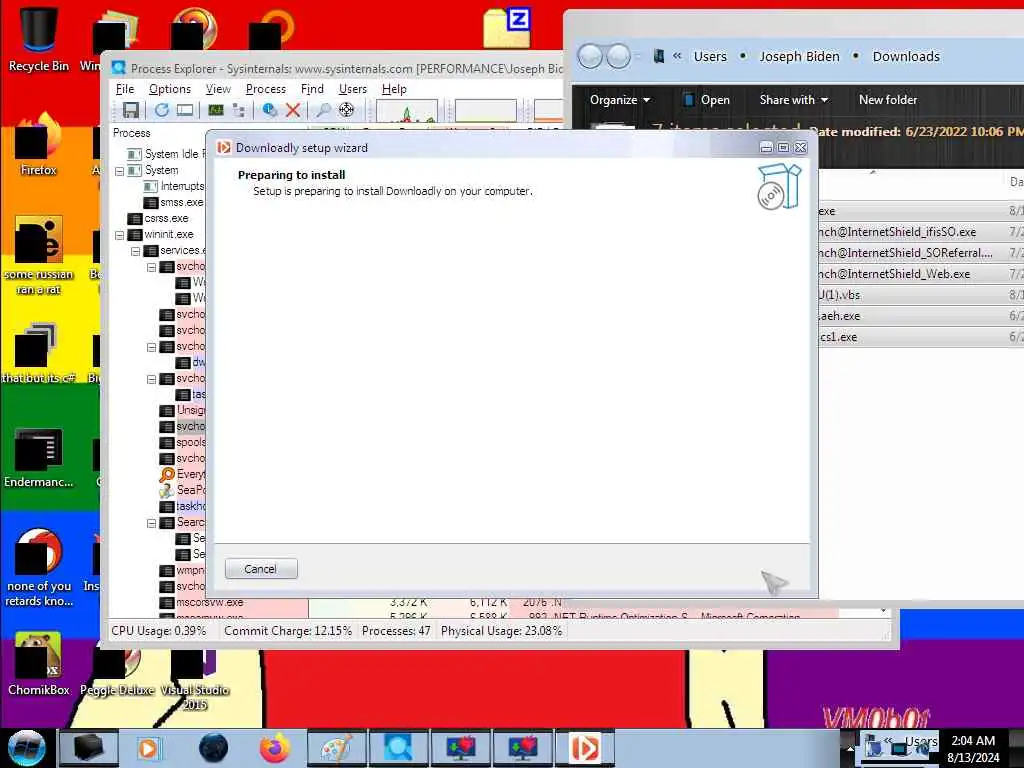This screenshot has height=768, width=1024.
Task: Click the Open button in Explorer toolbar
Action: (x=707, y=100)
